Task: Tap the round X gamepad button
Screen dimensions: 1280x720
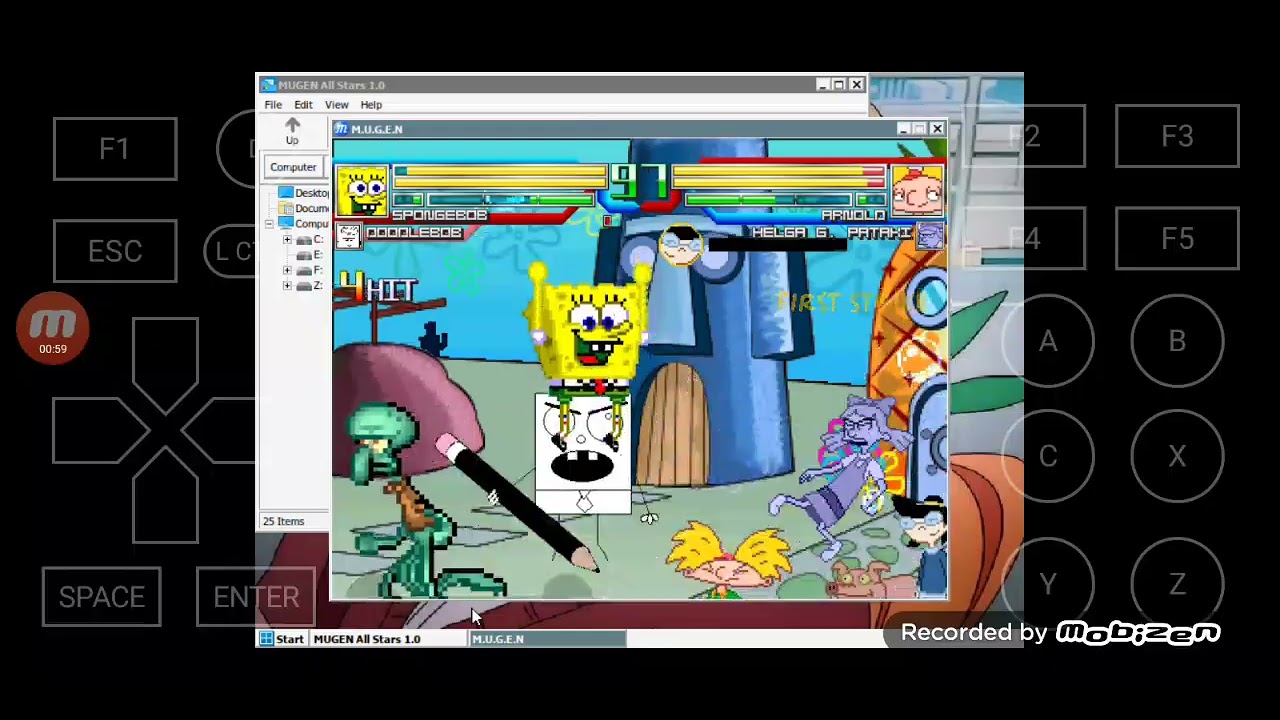Action: coord(1177,456)
